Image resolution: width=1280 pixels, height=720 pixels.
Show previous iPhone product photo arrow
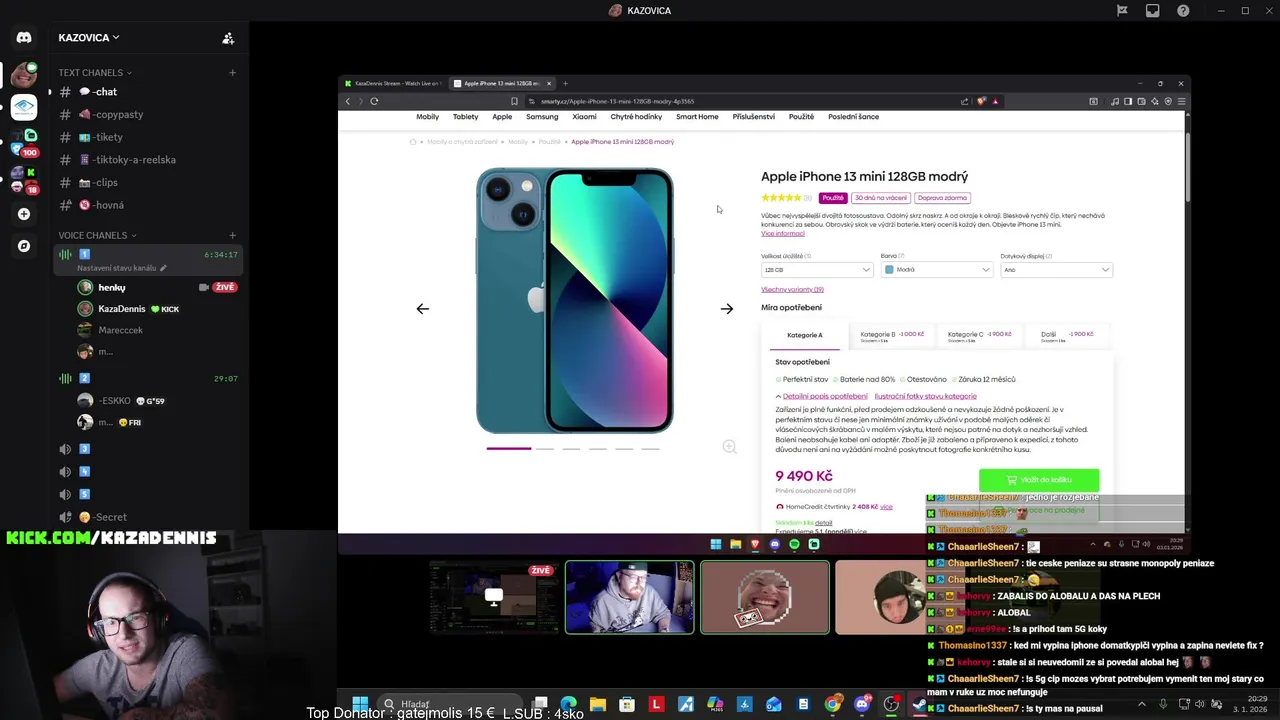point(423,309)
